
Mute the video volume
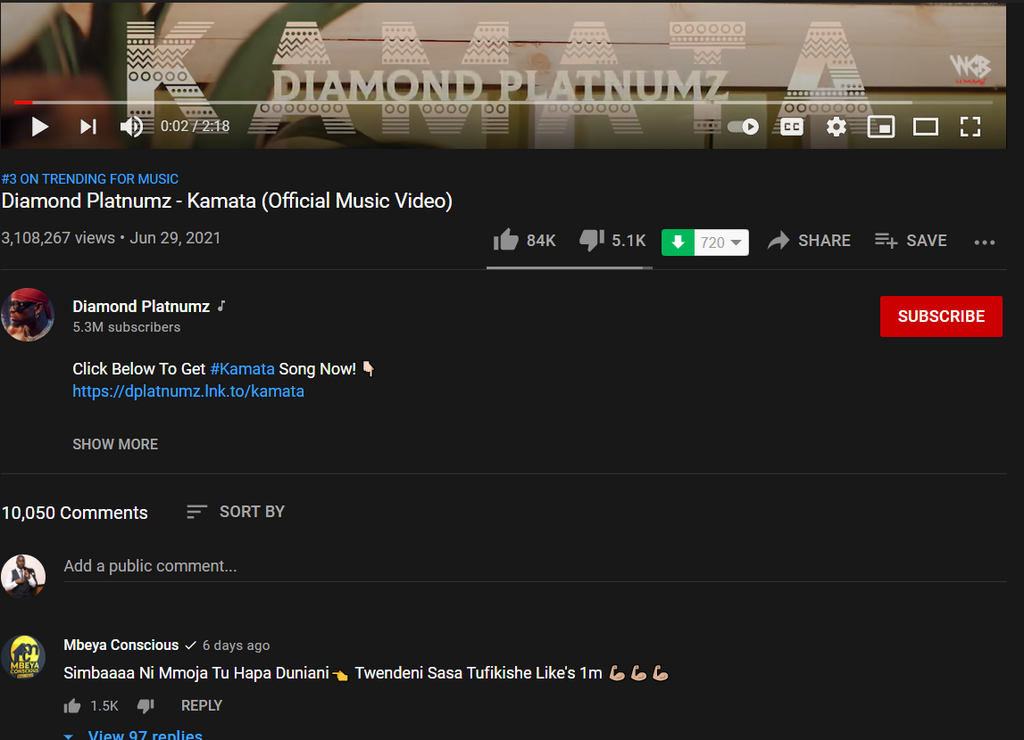(x=131, y=127)
